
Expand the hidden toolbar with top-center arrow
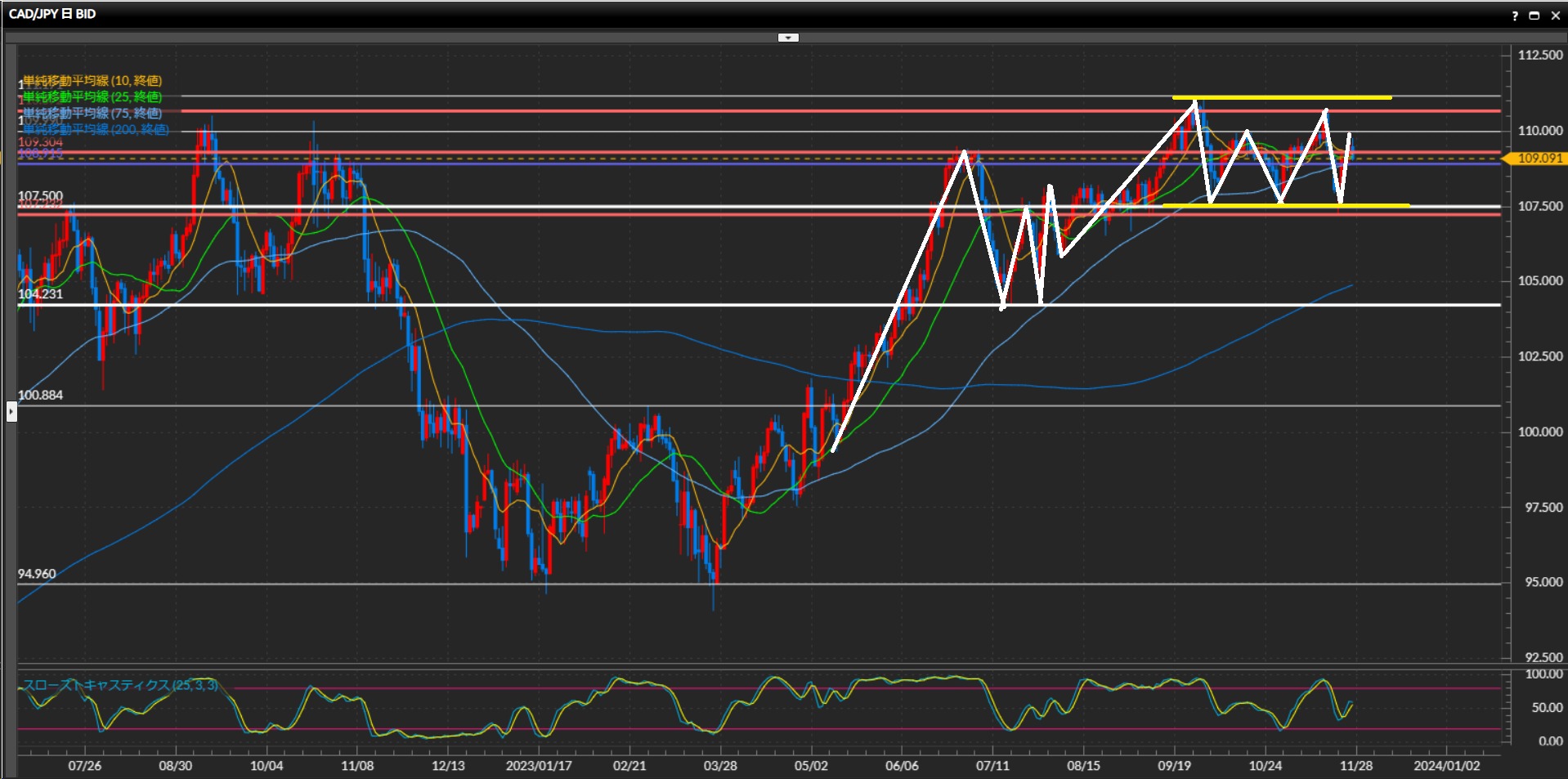click(x=788, y=38)
